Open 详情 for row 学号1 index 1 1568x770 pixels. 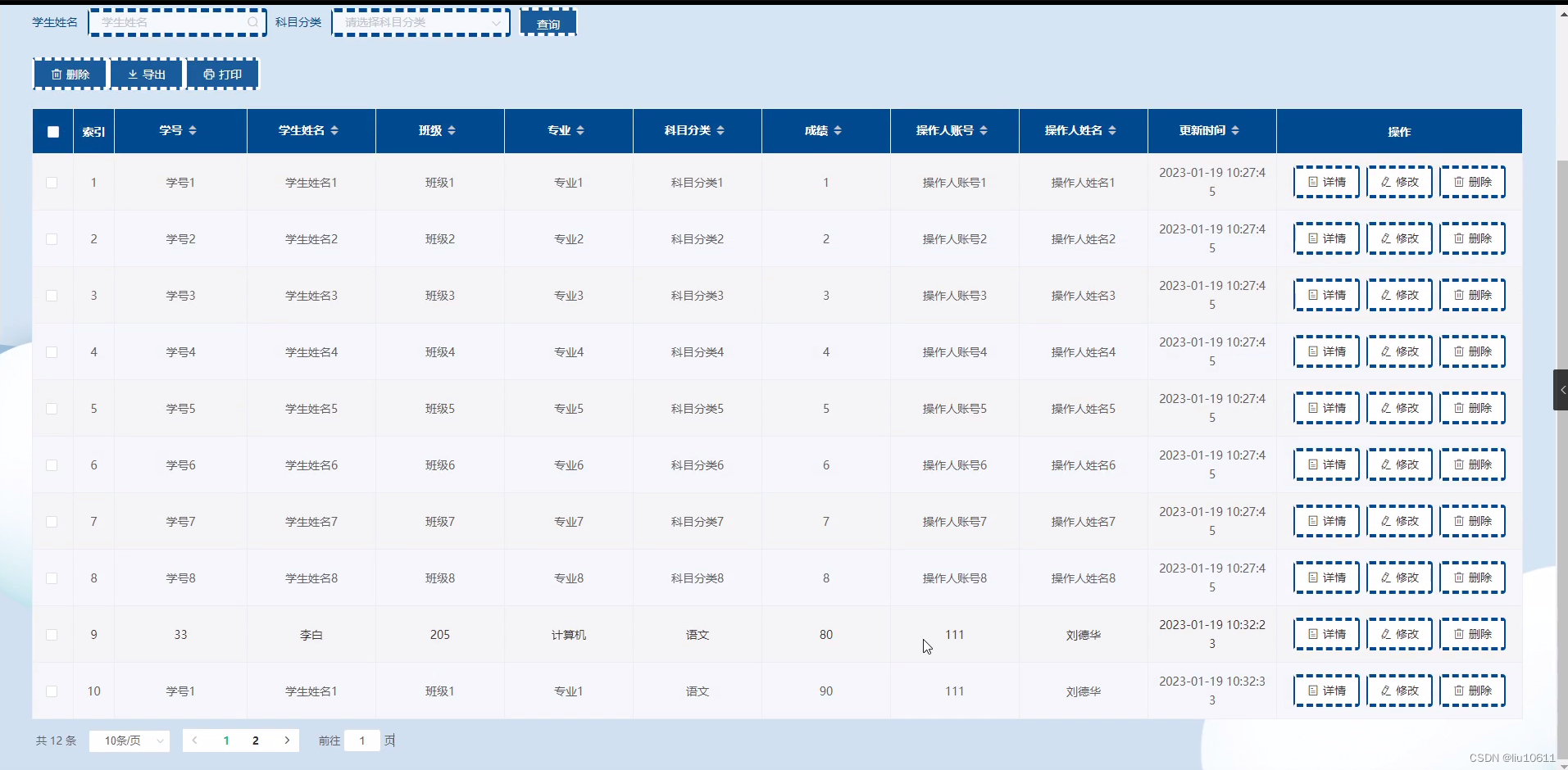click(x=1326, y=182)
